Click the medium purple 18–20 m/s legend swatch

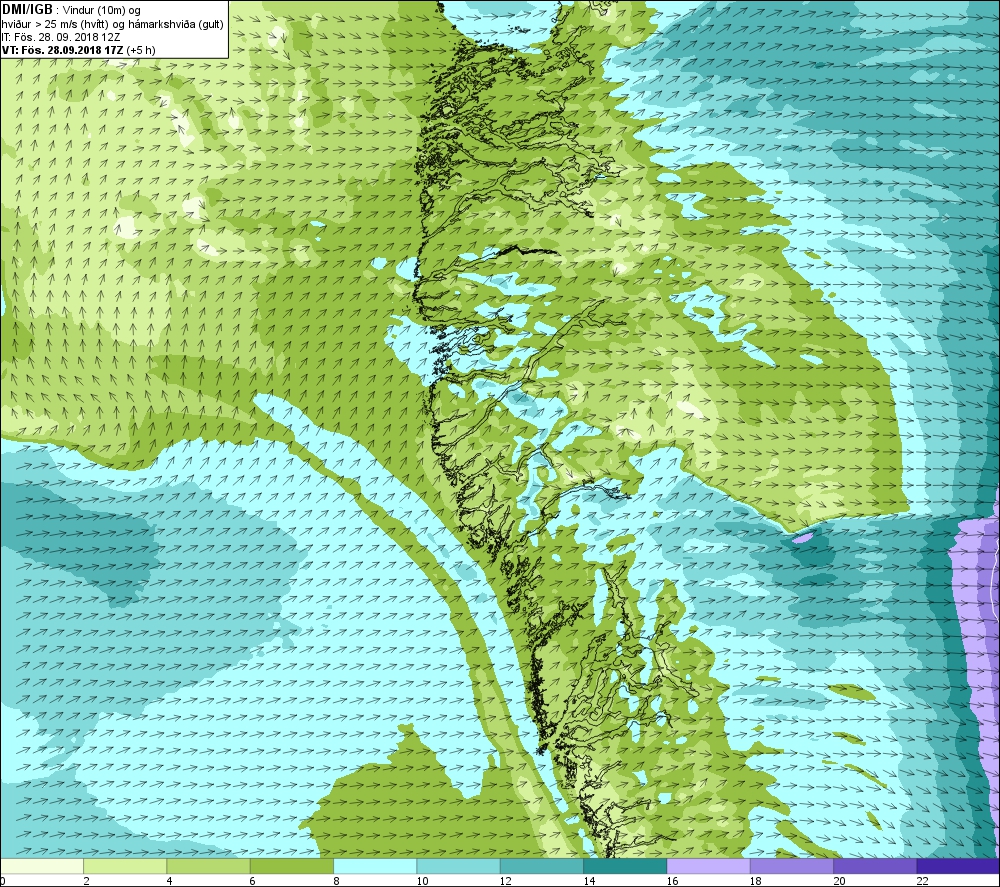point(791,866)
